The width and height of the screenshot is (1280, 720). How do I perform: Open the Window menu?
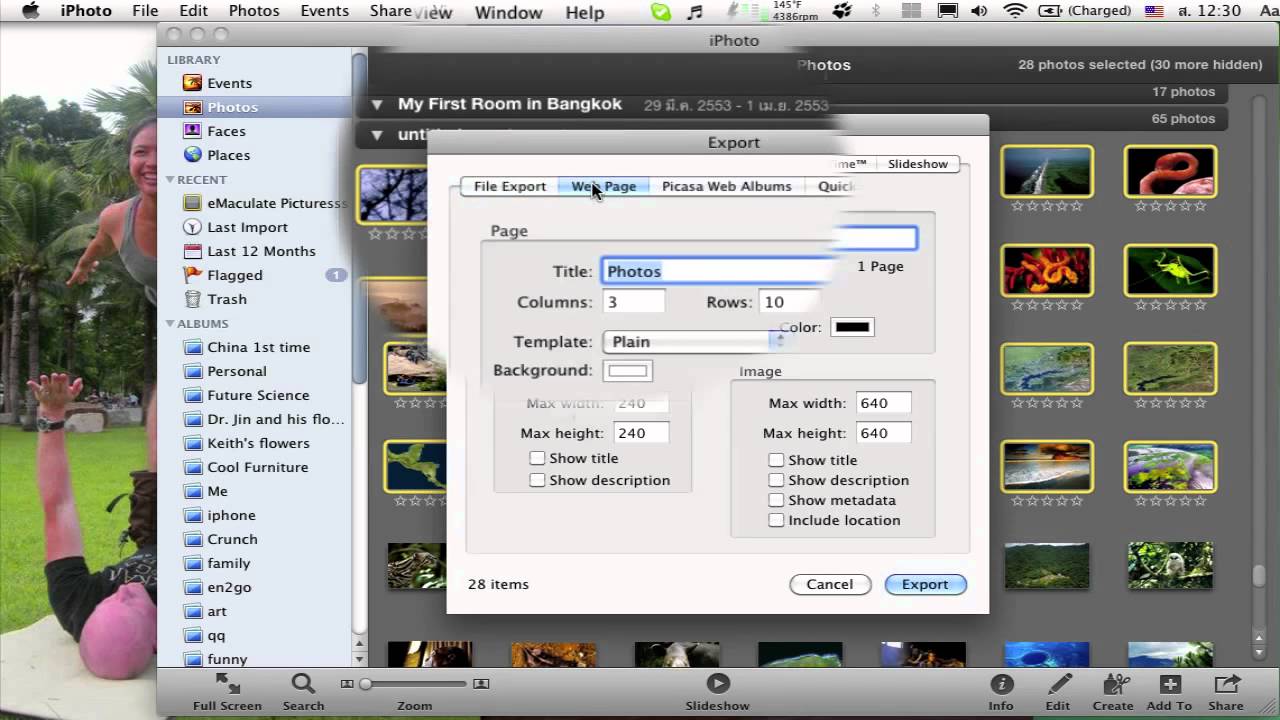tap(508, 12)
